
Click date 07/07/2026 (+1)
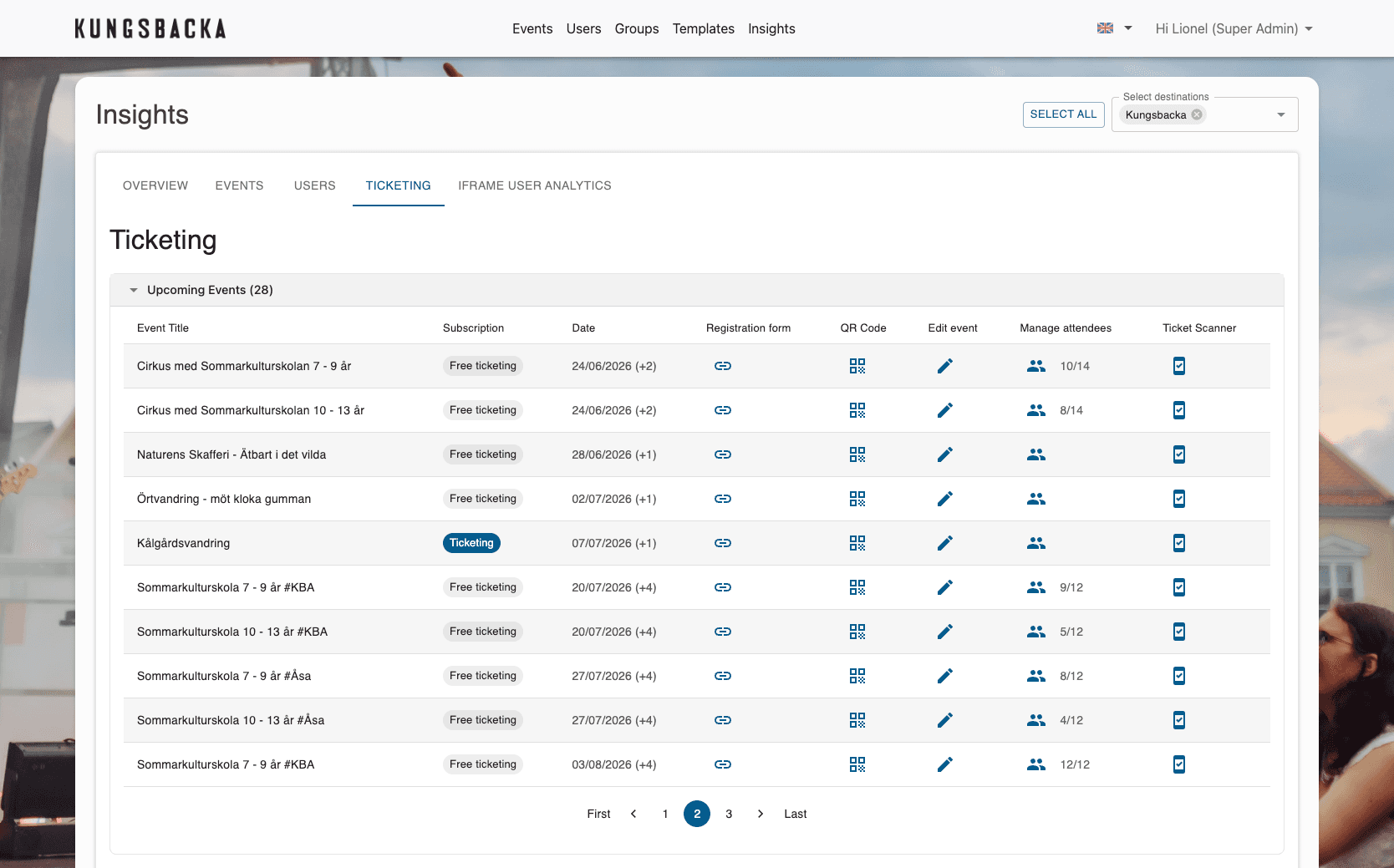coord(614,543)
